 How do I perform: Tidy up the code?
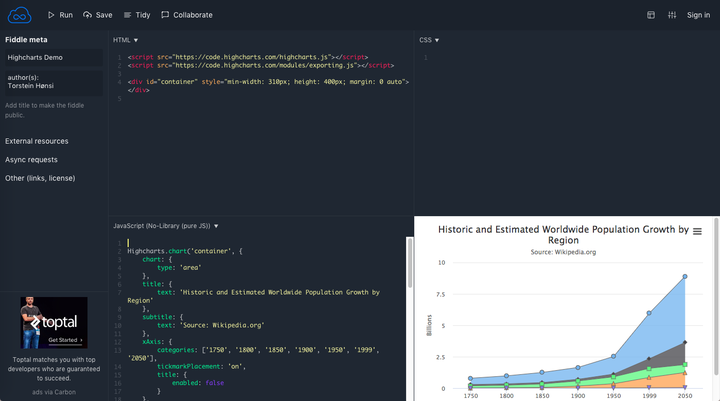(137, 15)
